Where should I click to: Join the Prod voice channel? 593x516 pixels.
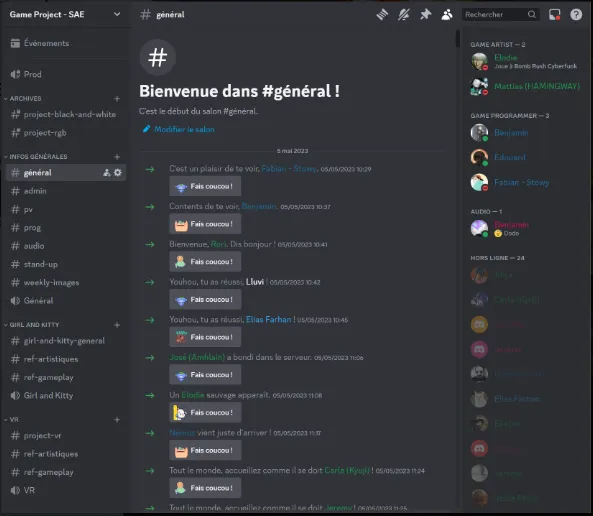click(65, 74)
